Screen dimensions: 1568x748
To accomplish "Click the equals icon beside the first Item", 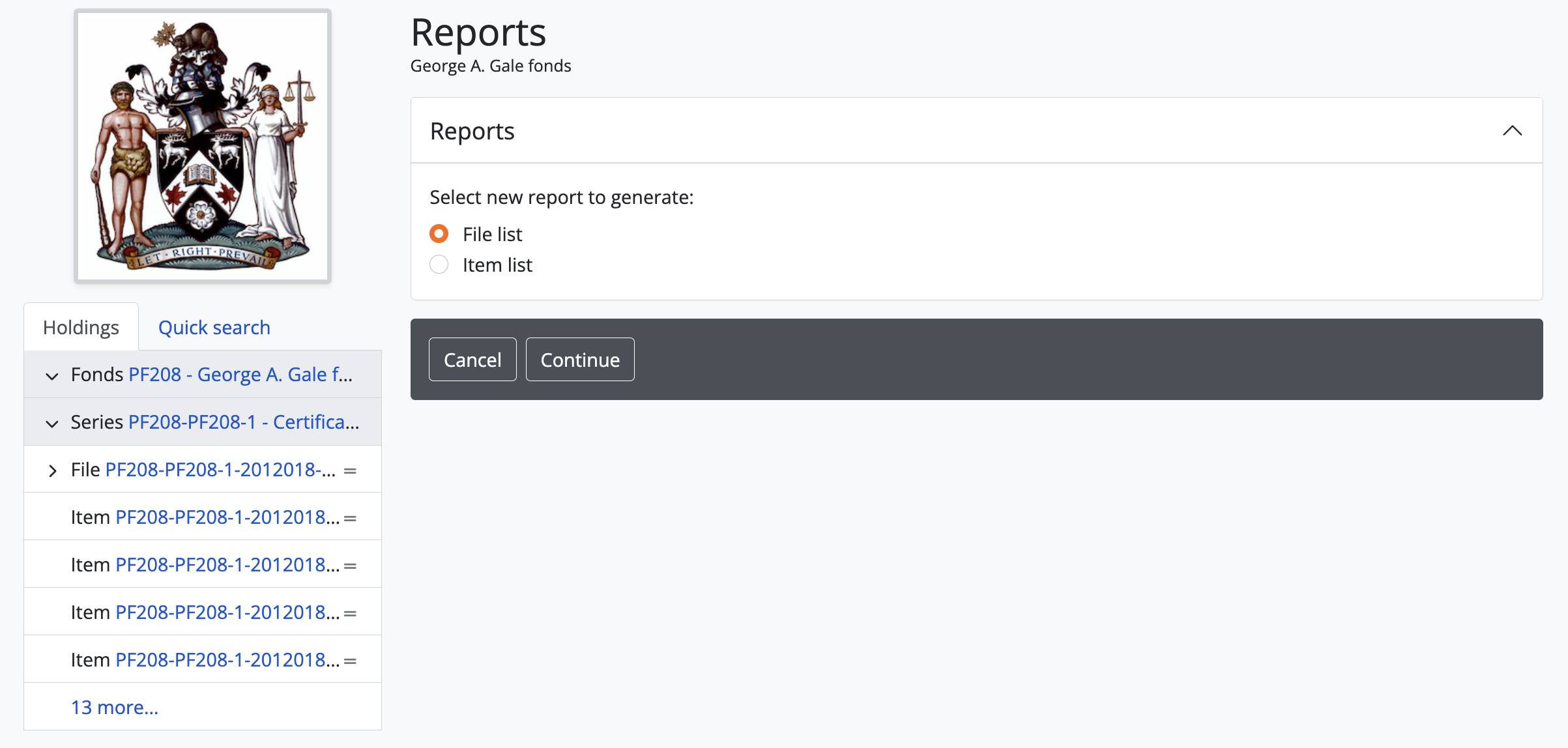I will [350, 518].
